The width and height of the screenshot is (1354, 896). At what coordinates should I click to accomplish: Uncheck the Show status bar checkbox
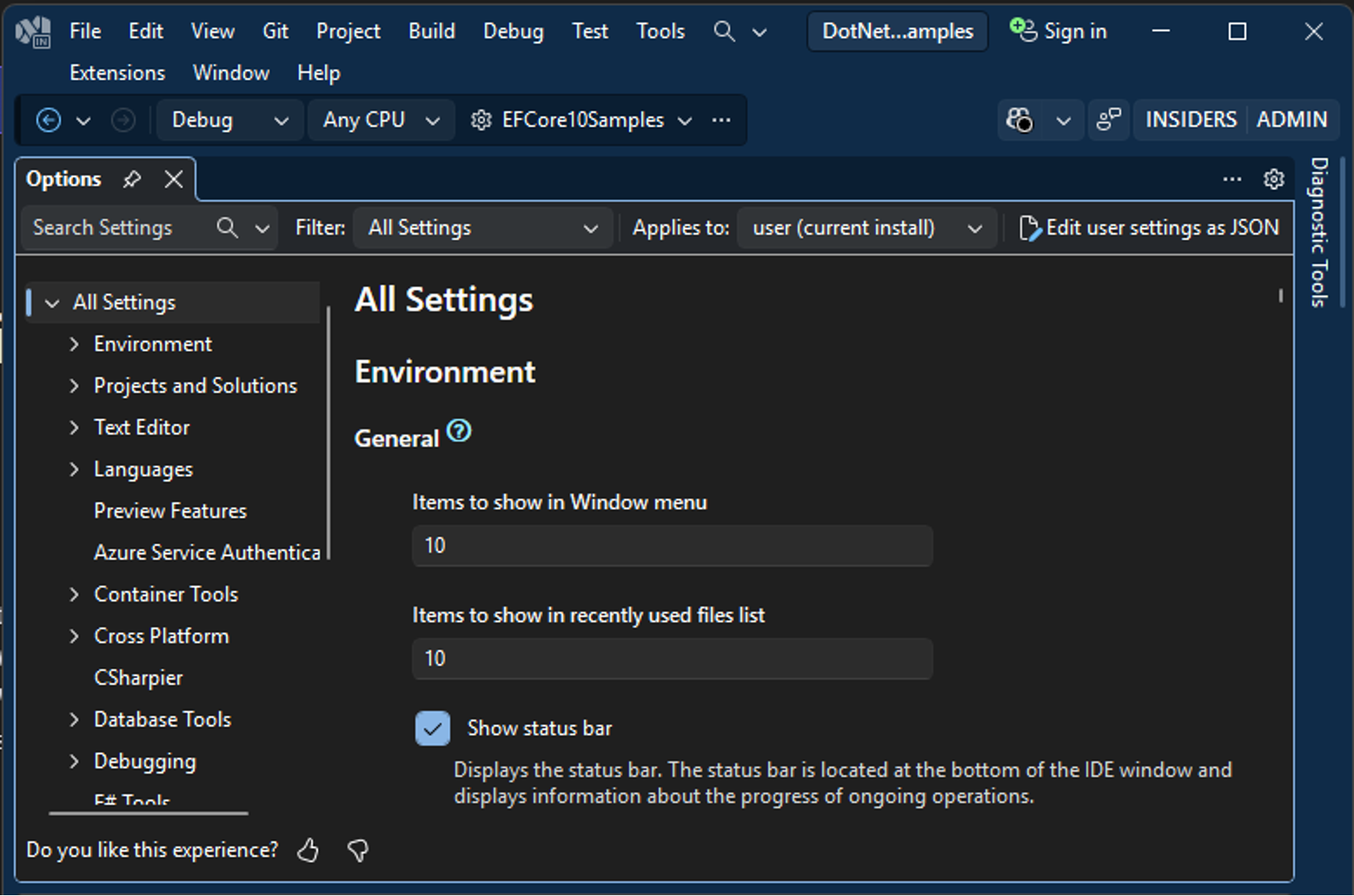[x=433, y=728]
